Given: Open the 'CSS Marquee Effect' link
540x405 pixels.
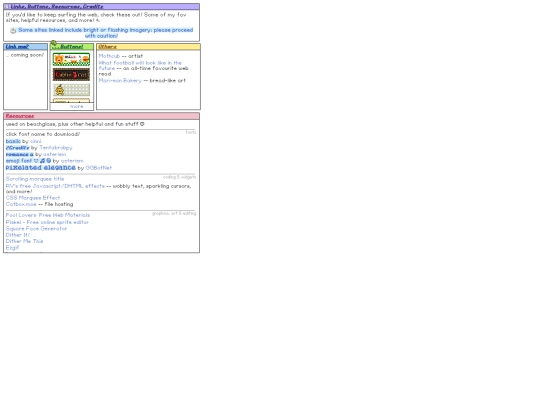Looking at the screenshot, I should tap(33, 198).
